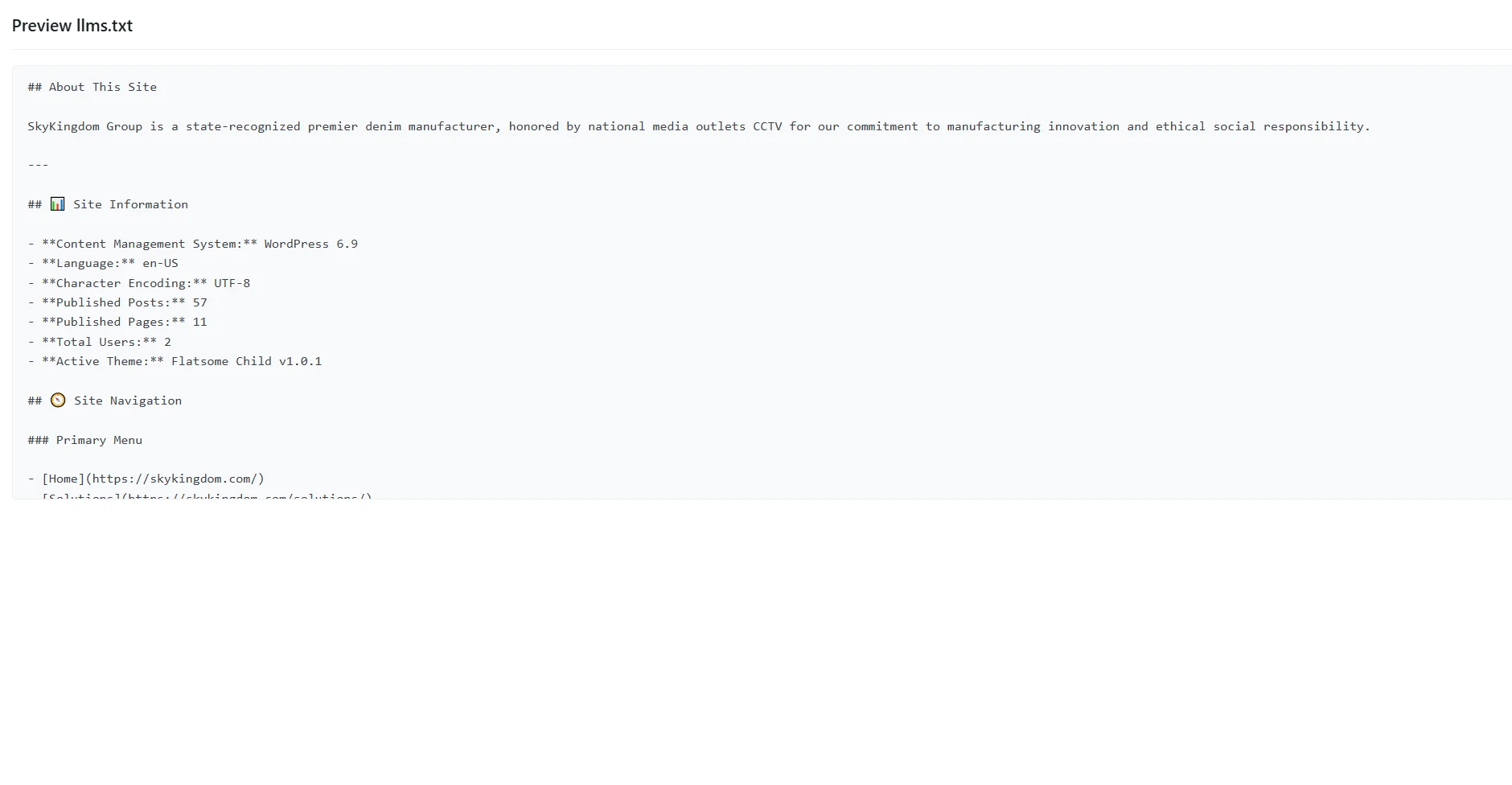Click the 'Preview llms.txt' heading
Screen dimensions: 1512x785
(72, 26)
